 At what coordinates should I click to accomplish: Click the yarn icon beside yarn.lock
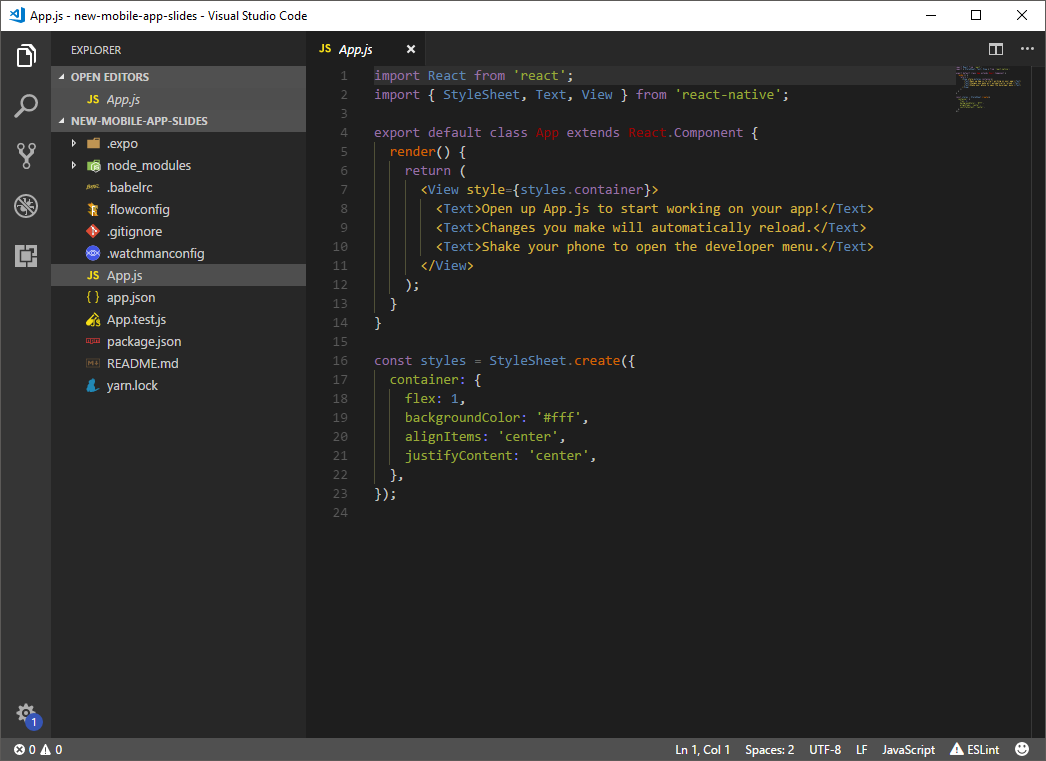[93, 386]
